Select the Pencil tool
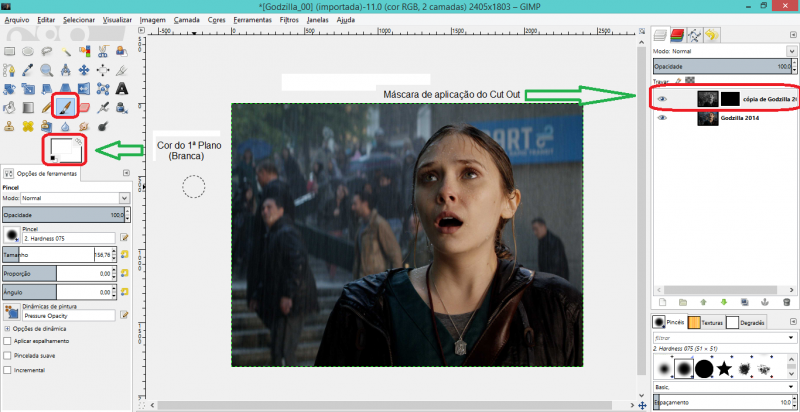The image size is (800, 412). point(45,106)
